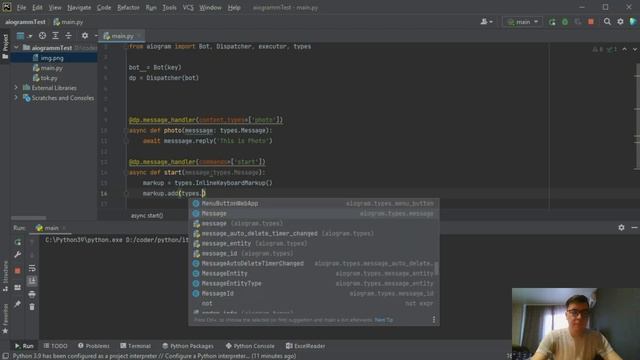Click the Project panel horizontal scrollbar
The image size is (640, 360).
(x=29, y=218)
